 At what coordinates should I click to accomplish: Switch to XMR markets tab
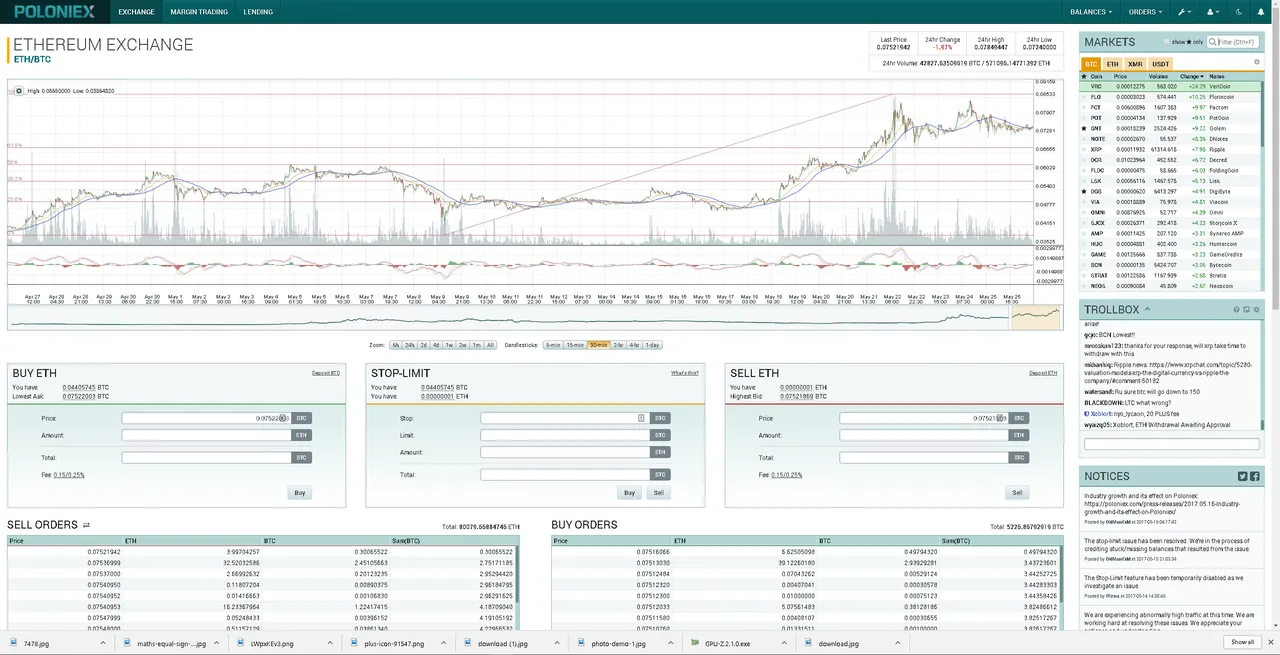pos(1135,64)
